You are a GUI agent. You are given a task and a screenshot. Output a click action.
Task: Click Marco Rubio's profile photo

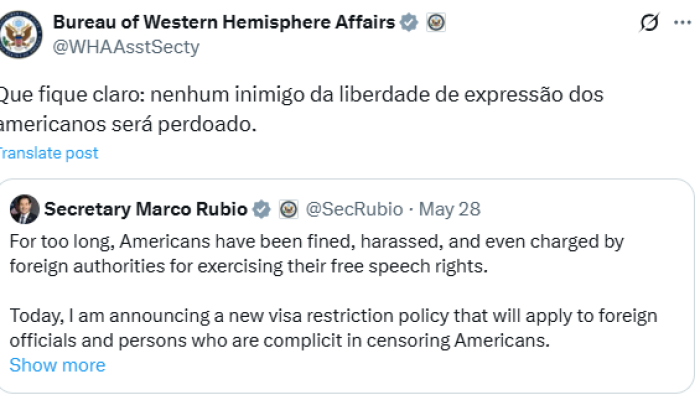[25, 209]
